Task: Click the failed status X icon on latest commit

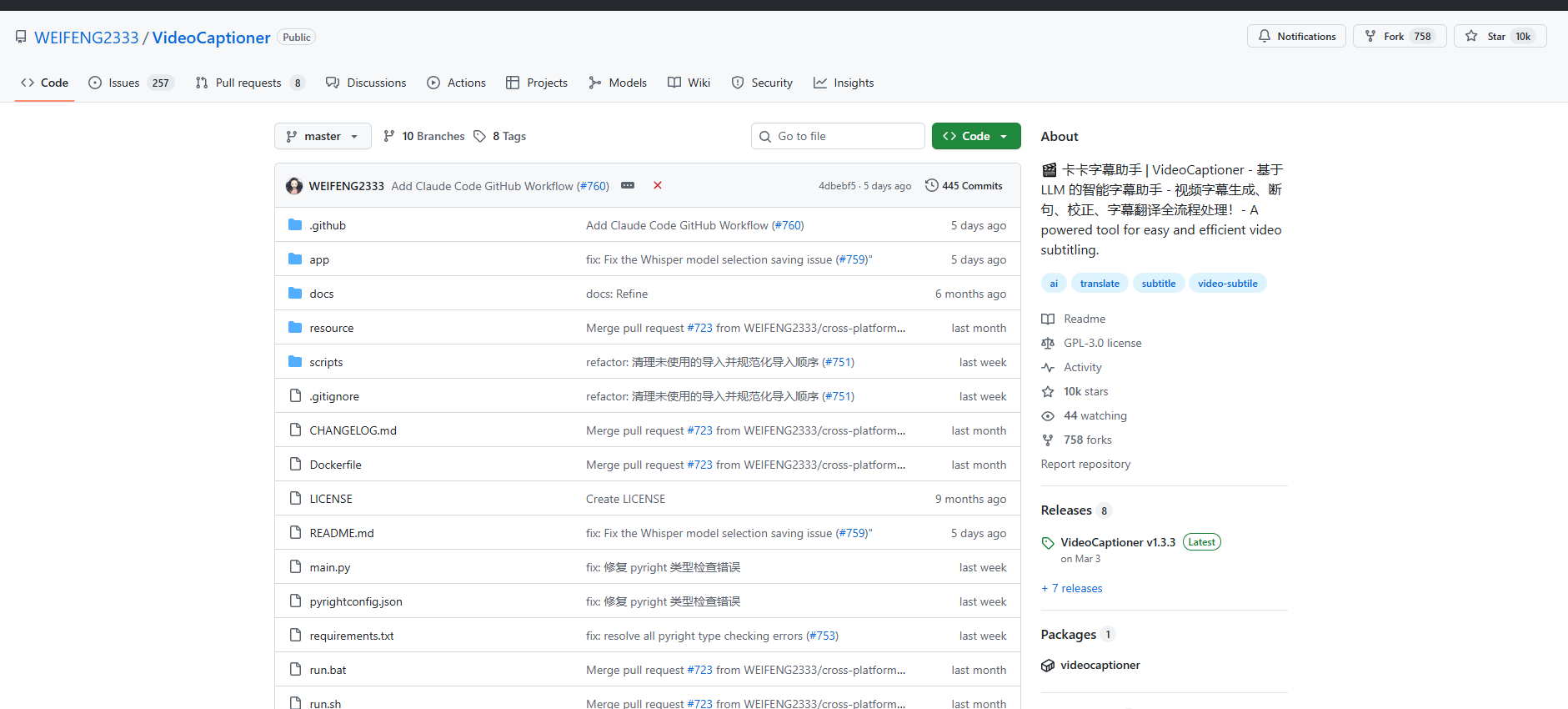Action: 658,185
